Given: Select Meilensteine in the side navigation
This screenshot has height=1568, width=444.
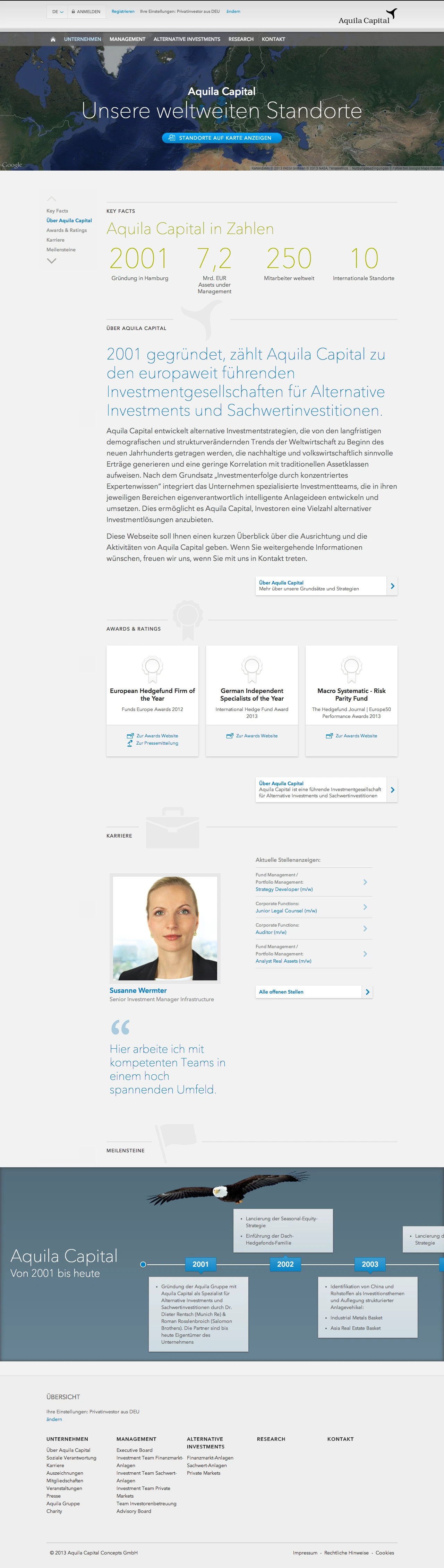Looking at the screenshot, I should point(61,250).
